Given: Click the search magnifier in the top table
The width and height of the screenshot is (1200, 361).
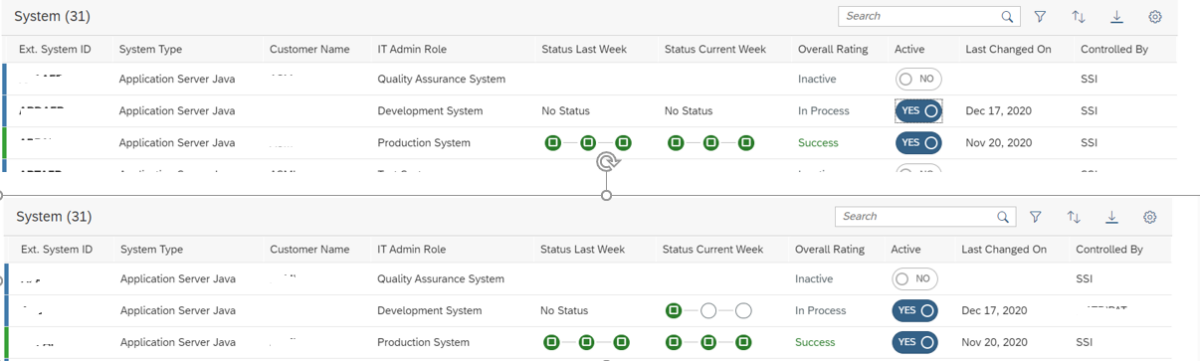Looking at the screenshot, I should (1007, 17).
